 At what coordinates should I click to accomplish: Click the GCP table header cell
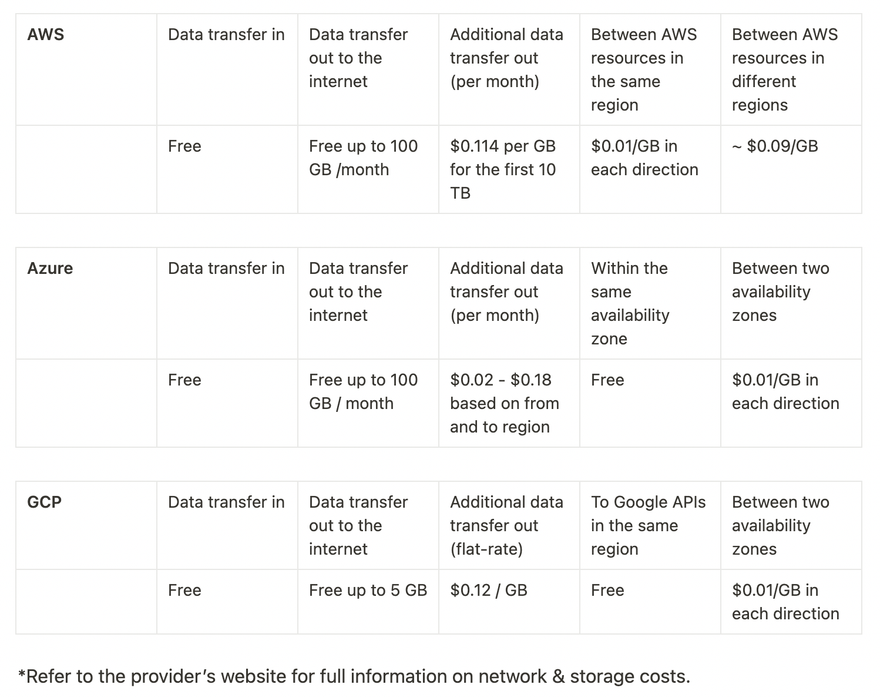click(x=86, y=525)
